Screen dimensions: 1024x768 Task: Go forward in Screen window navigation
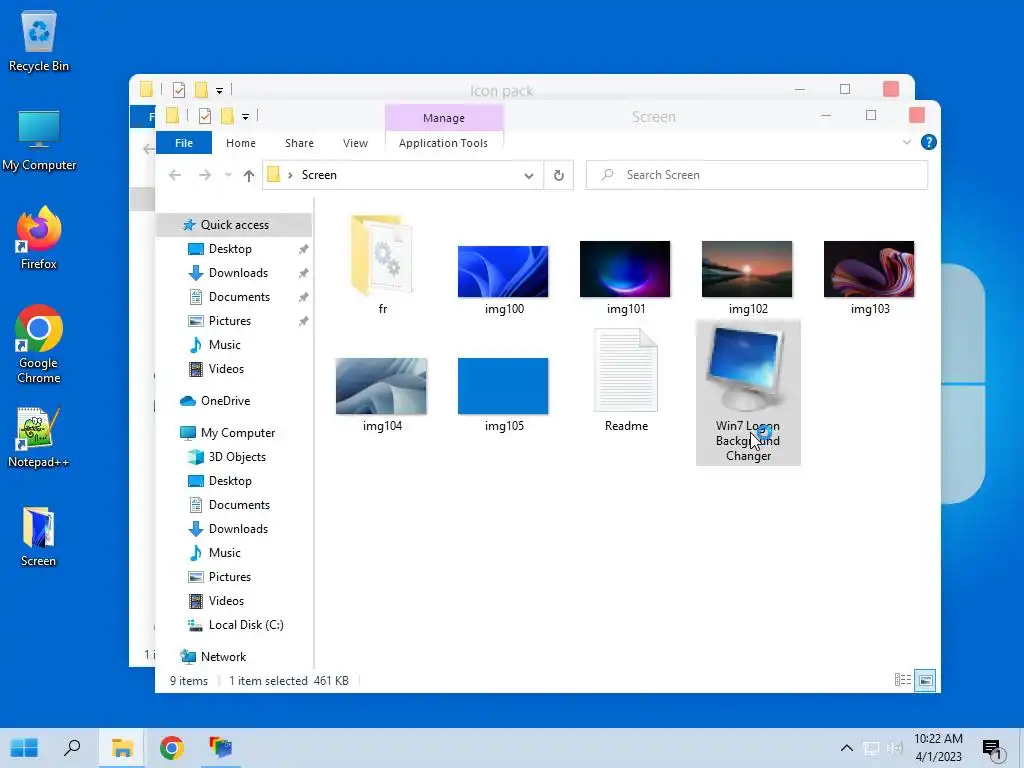coord(204,175)
